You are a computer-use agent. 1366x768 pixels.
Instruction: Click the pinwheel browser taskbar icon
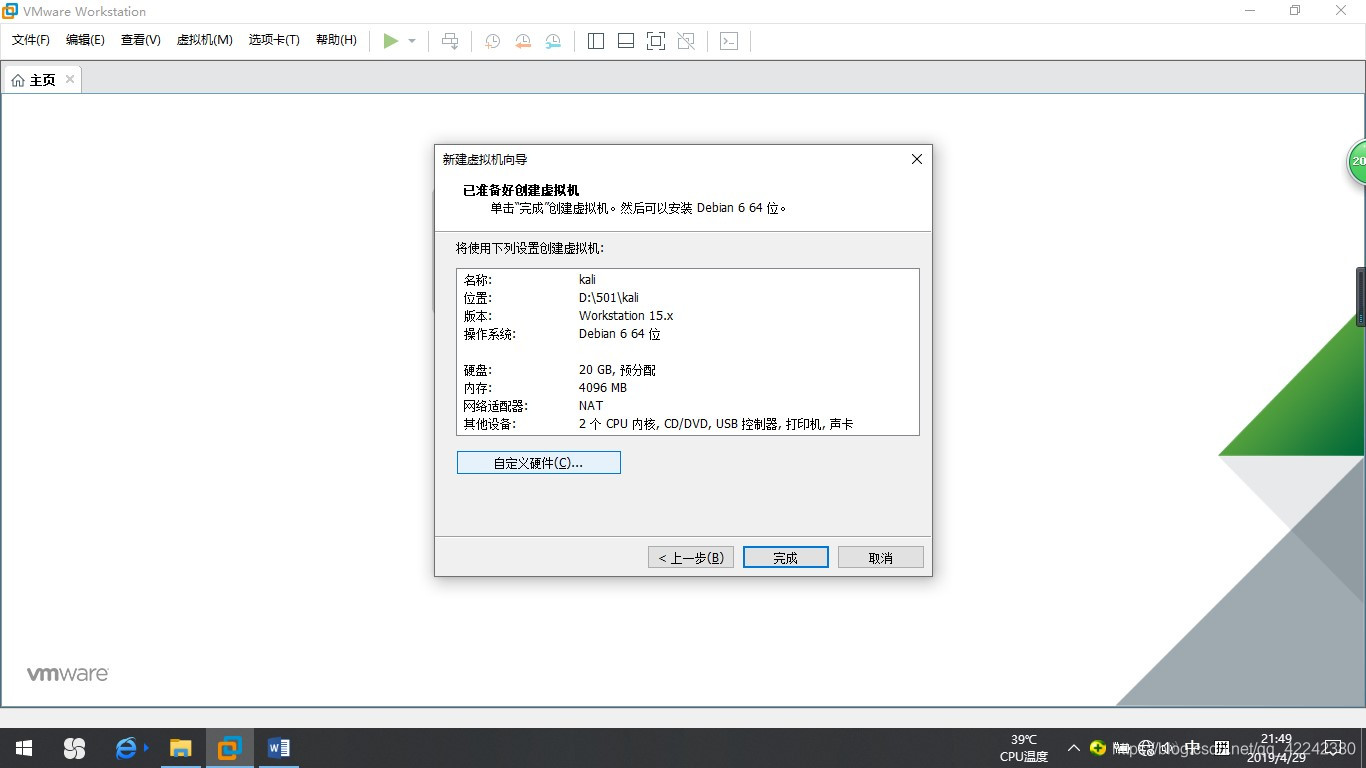coord(74,748)
